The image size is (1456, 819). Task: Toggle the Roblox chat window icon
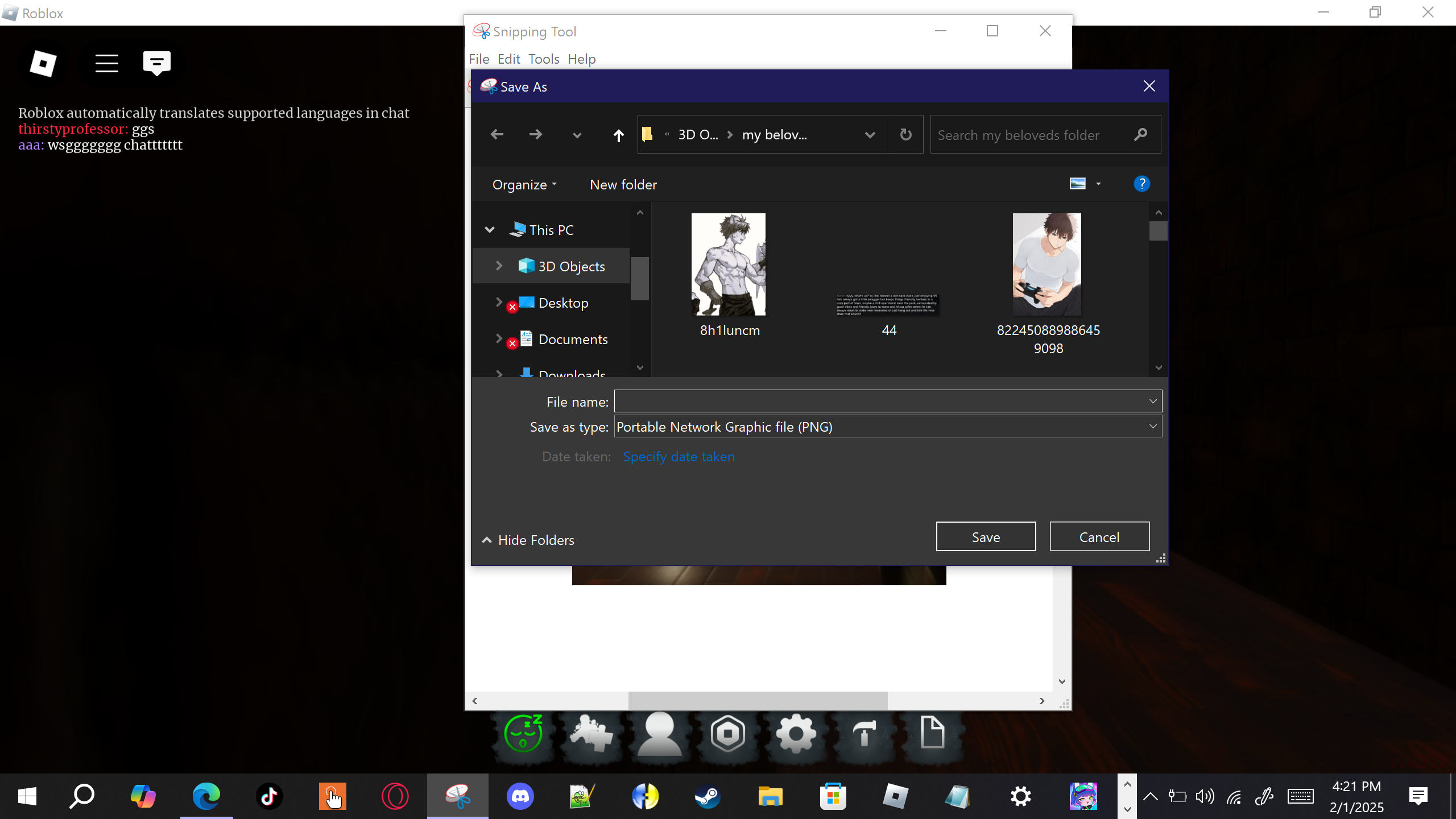(157, 63)
